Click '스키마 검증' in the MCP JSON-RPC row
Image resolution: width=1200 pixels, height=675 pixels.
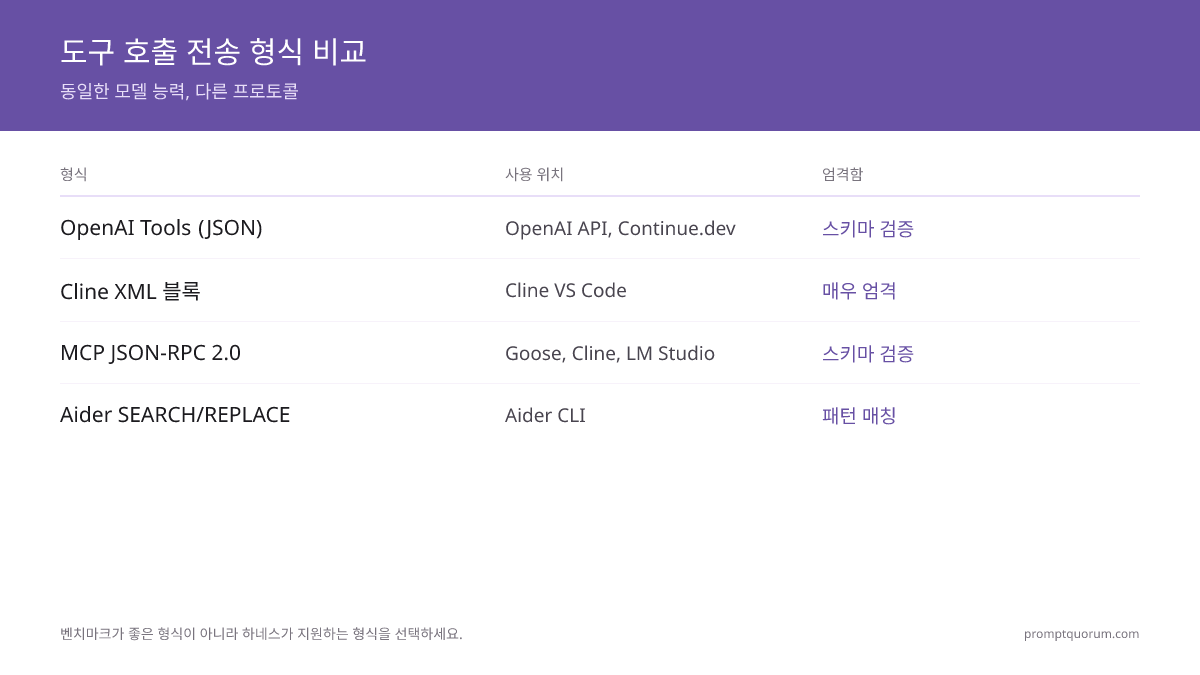click(x=868, y=353)
